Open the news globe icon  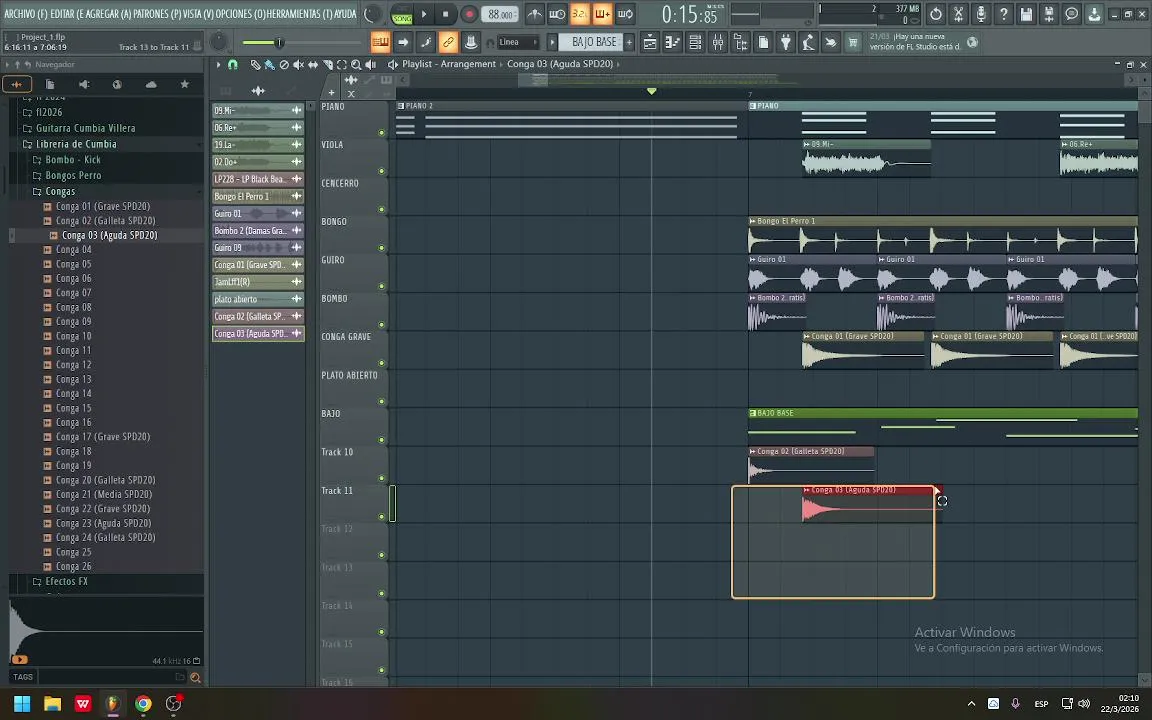[972, 43]
